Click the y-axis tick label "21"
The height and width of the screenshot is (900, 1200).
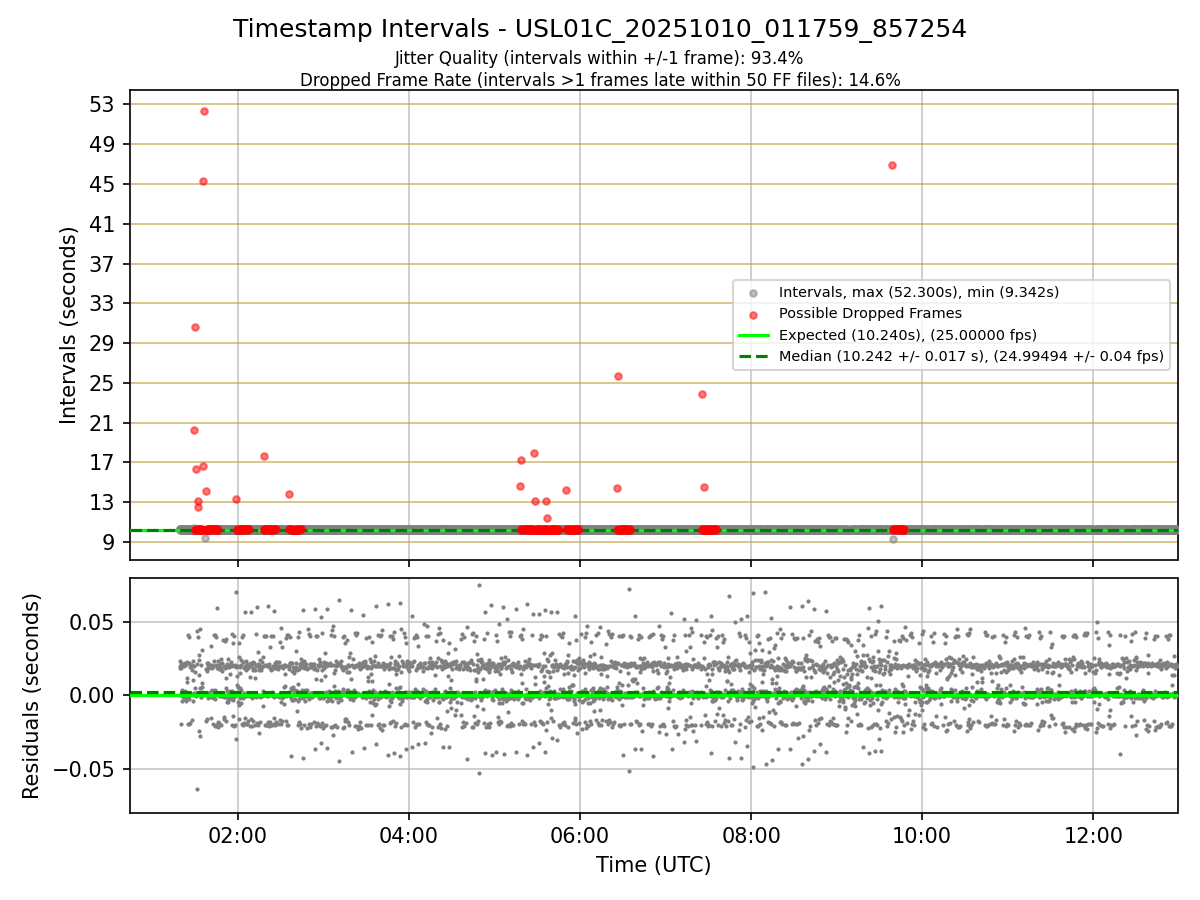[104, 424]
